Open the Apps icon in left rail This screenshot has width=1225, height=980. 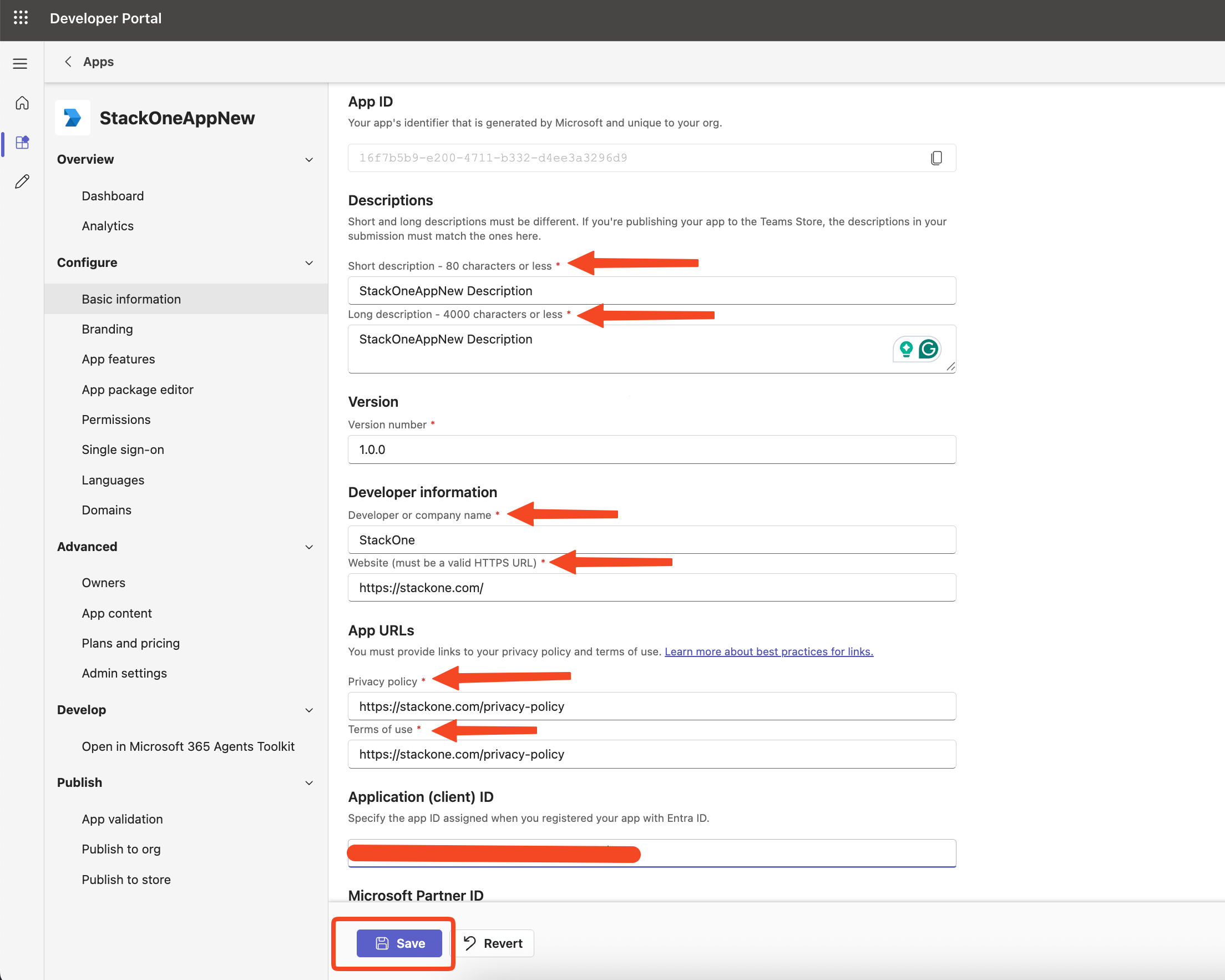point(22,142)
